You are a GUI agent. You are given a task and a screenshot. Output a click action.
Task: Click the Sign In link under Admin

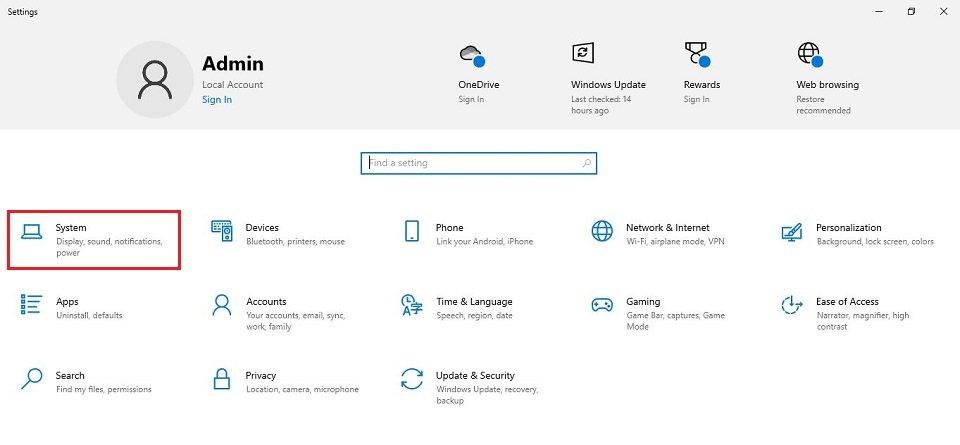(217, 100)
